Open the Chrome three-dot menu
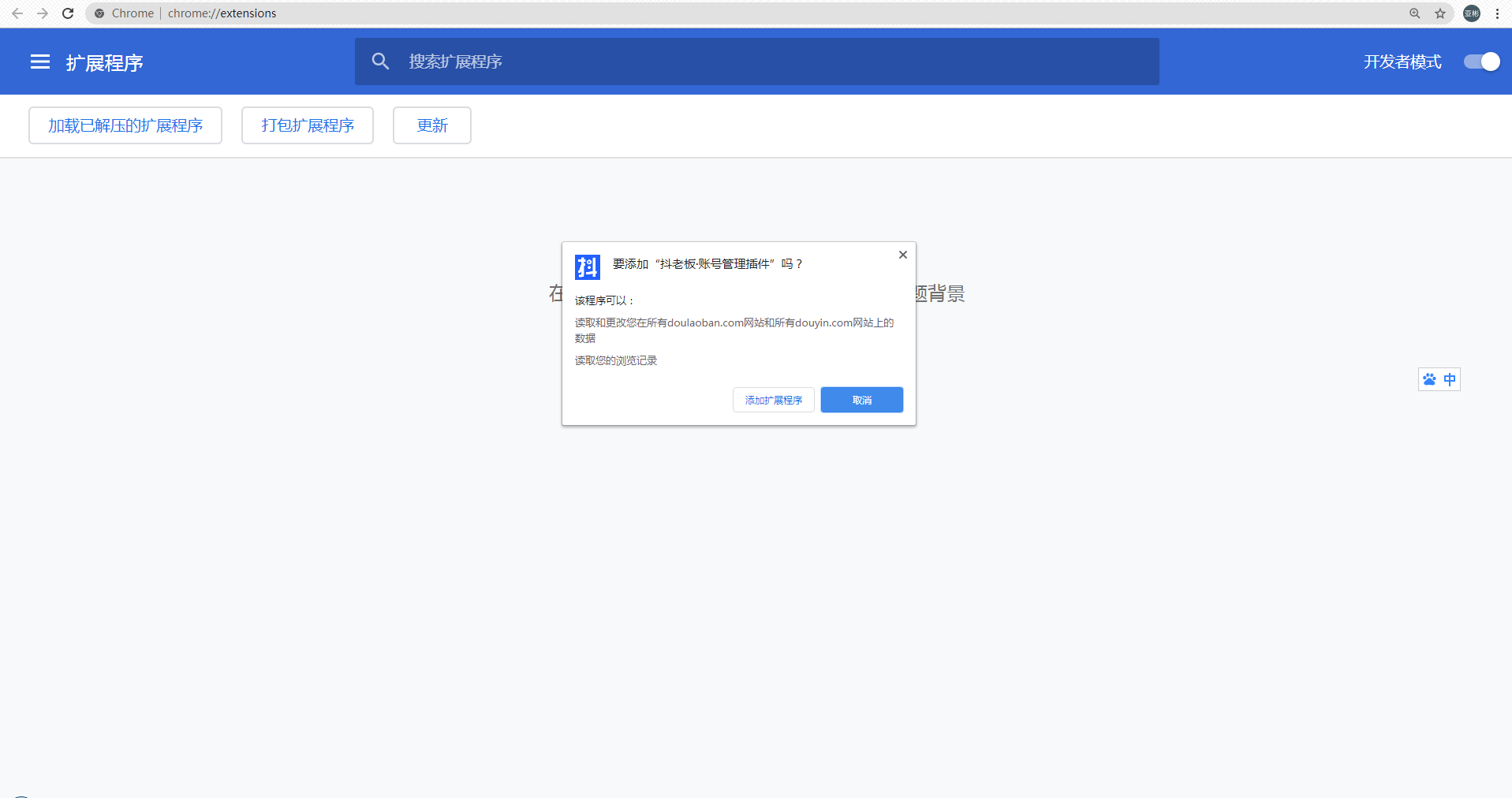1512x798 pixels. coord(1497,13)
